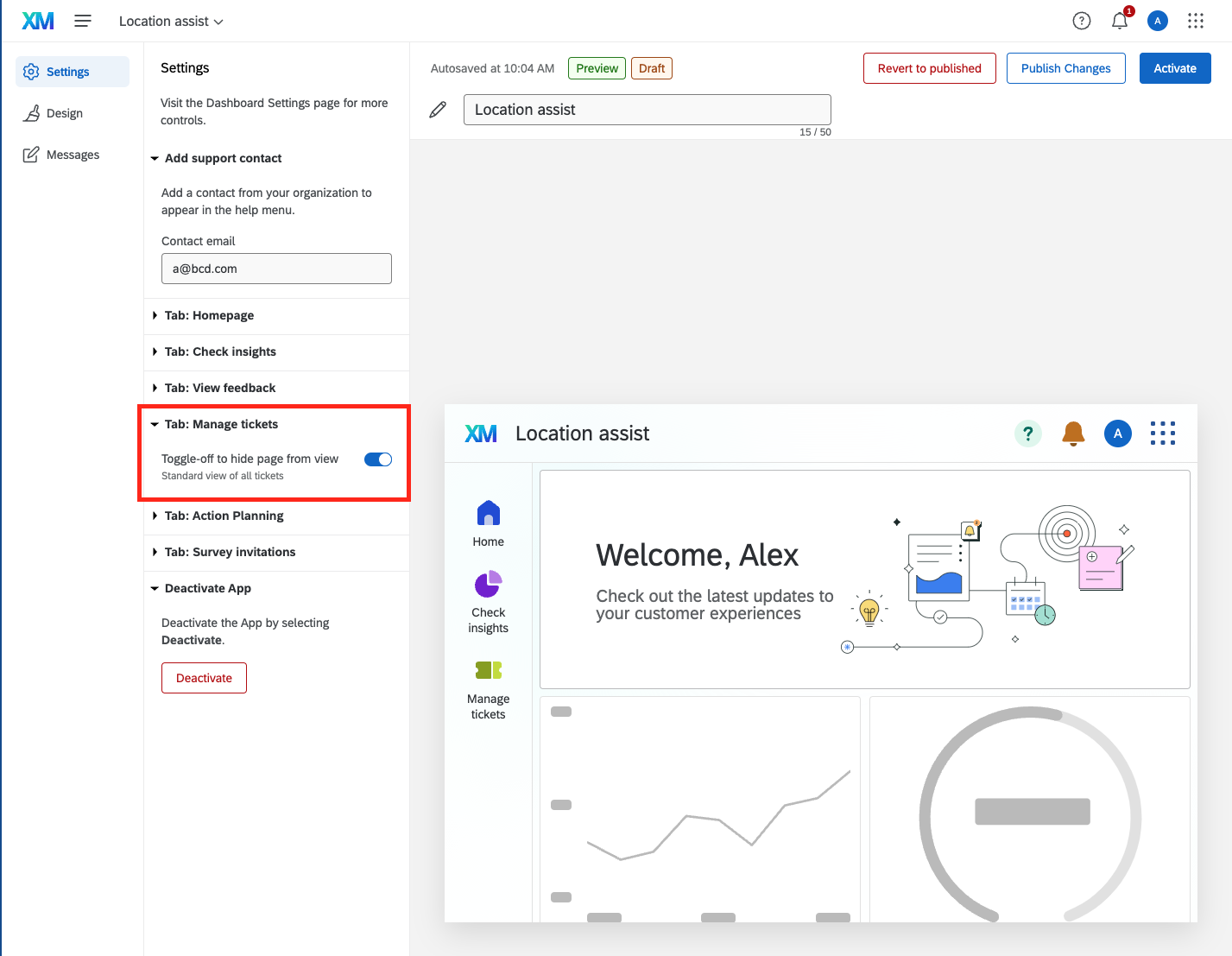Click the pencil edit name icon

pyautogui.click(x=439, y=110)
